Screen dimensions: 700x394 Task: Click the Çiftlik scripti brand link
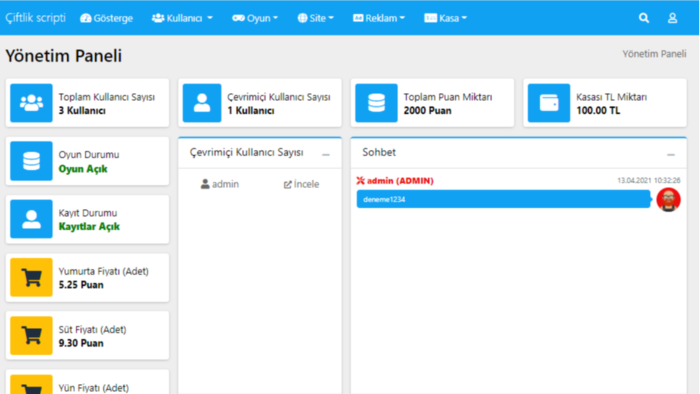coord(35,18)
